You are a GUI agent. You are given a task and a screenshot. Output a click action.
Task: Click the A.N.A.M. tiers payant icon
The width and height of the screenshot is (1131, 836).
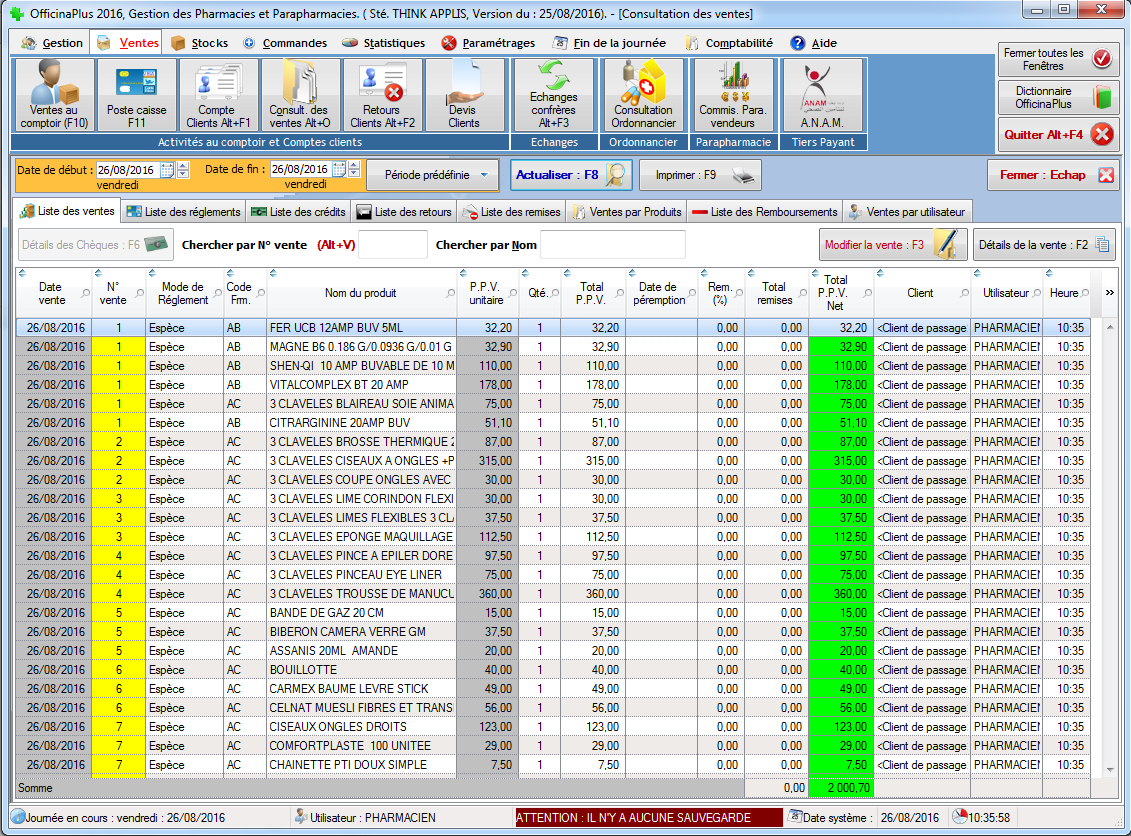pos(822,95)
